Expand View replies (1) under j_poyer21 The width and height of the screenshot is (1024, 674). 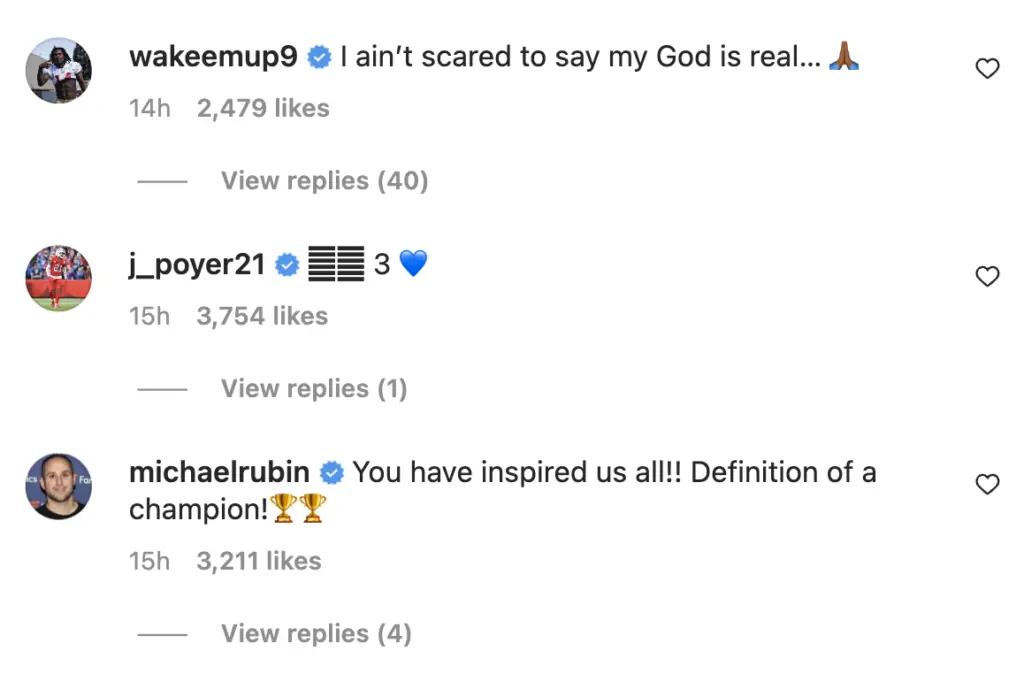313,388
